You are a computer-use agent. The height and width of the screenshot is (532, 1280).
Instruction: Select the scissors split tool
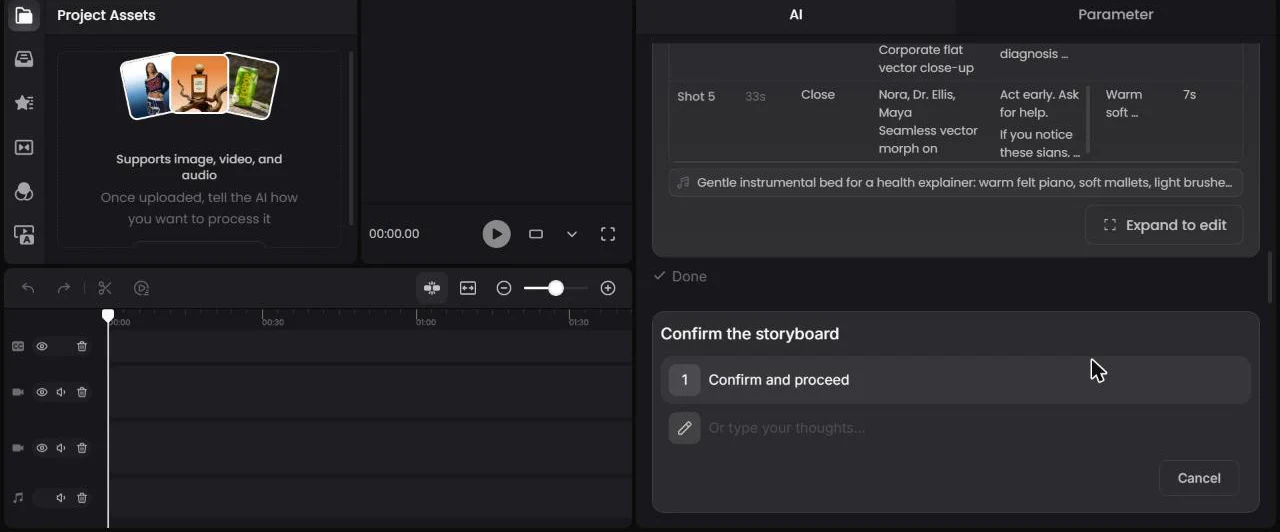pyautogui.click(x=105, y=288)
